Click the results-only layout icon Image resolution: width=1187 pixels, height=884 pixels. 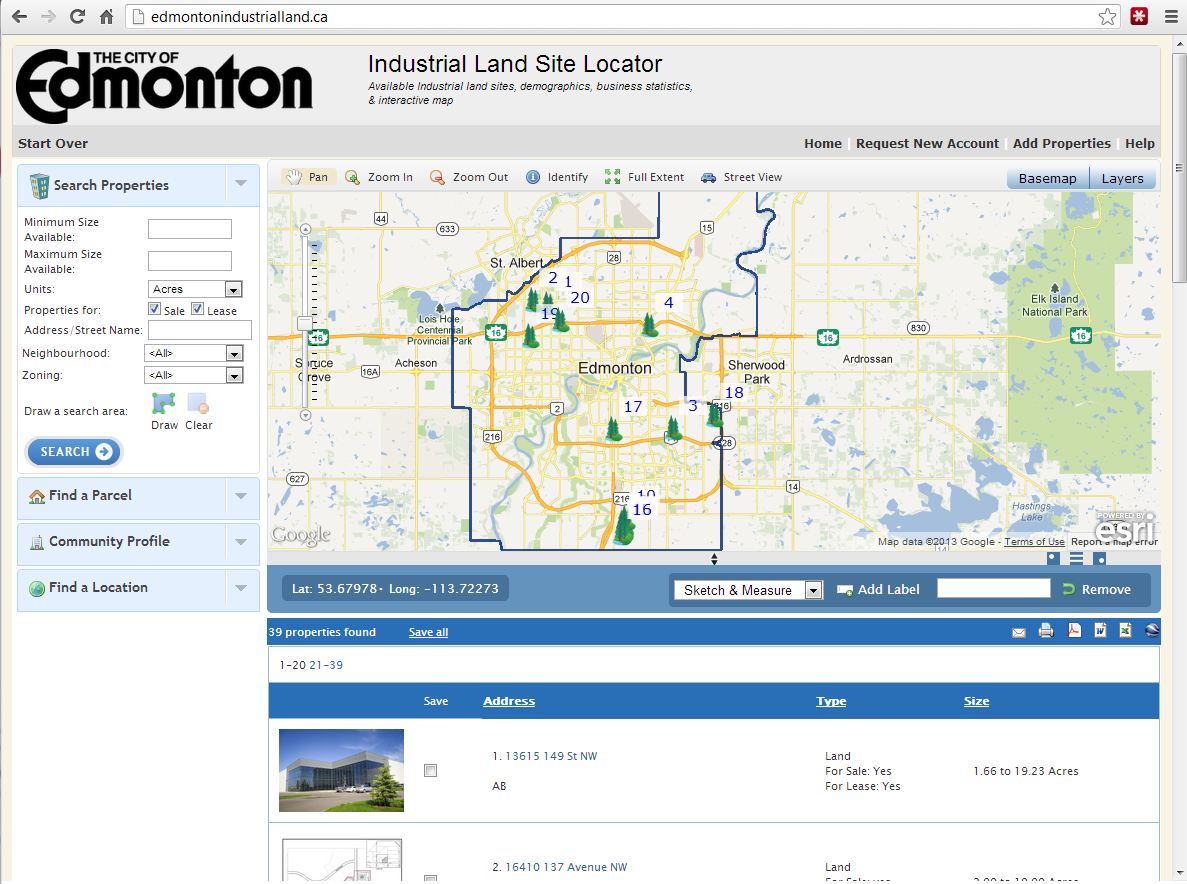coord(1100,559)
